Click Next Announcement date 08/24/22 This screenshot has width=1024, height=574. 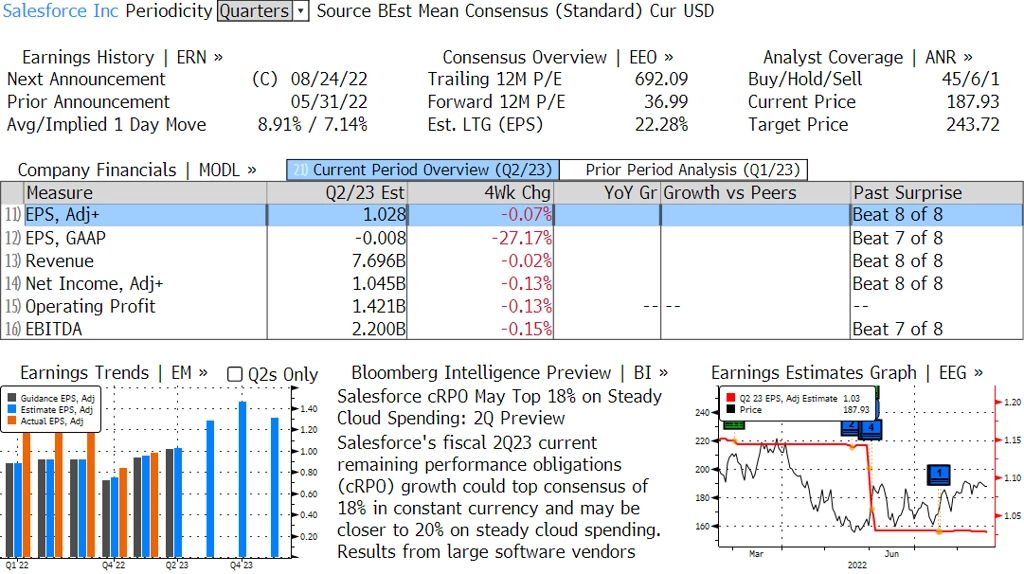[329, 79]
